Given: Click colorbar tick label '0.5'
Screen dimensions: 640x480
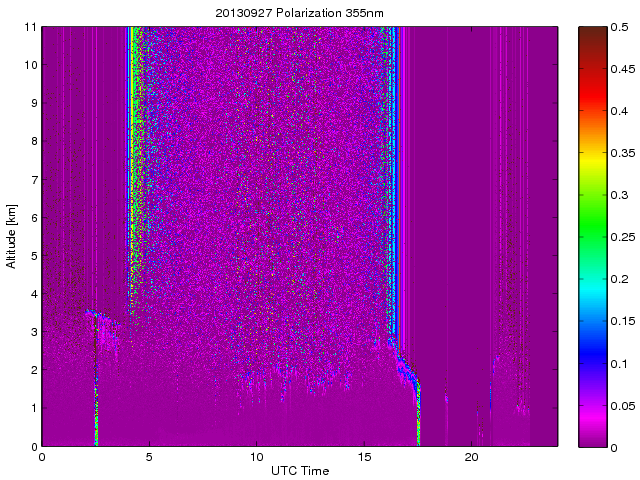Looking at the screenshot, I should [619, 27].
